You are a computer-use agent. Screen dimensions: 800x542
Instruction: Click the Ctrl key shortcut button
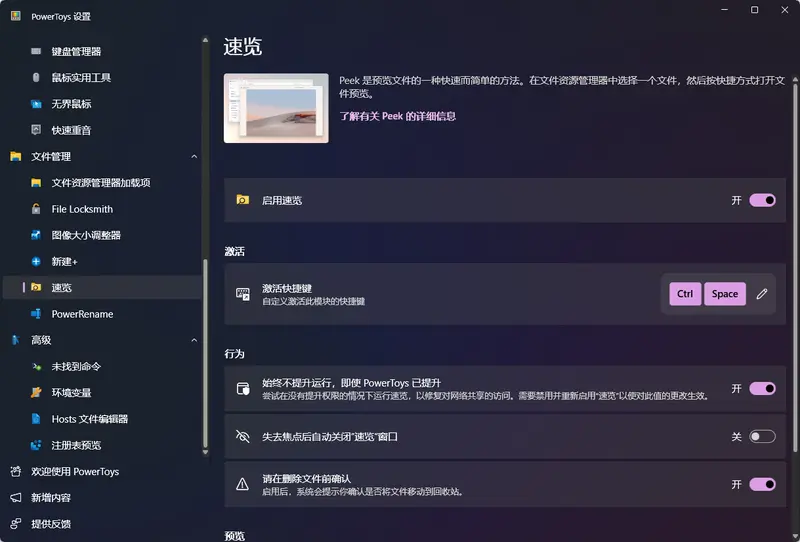click(x=685, y=294)
